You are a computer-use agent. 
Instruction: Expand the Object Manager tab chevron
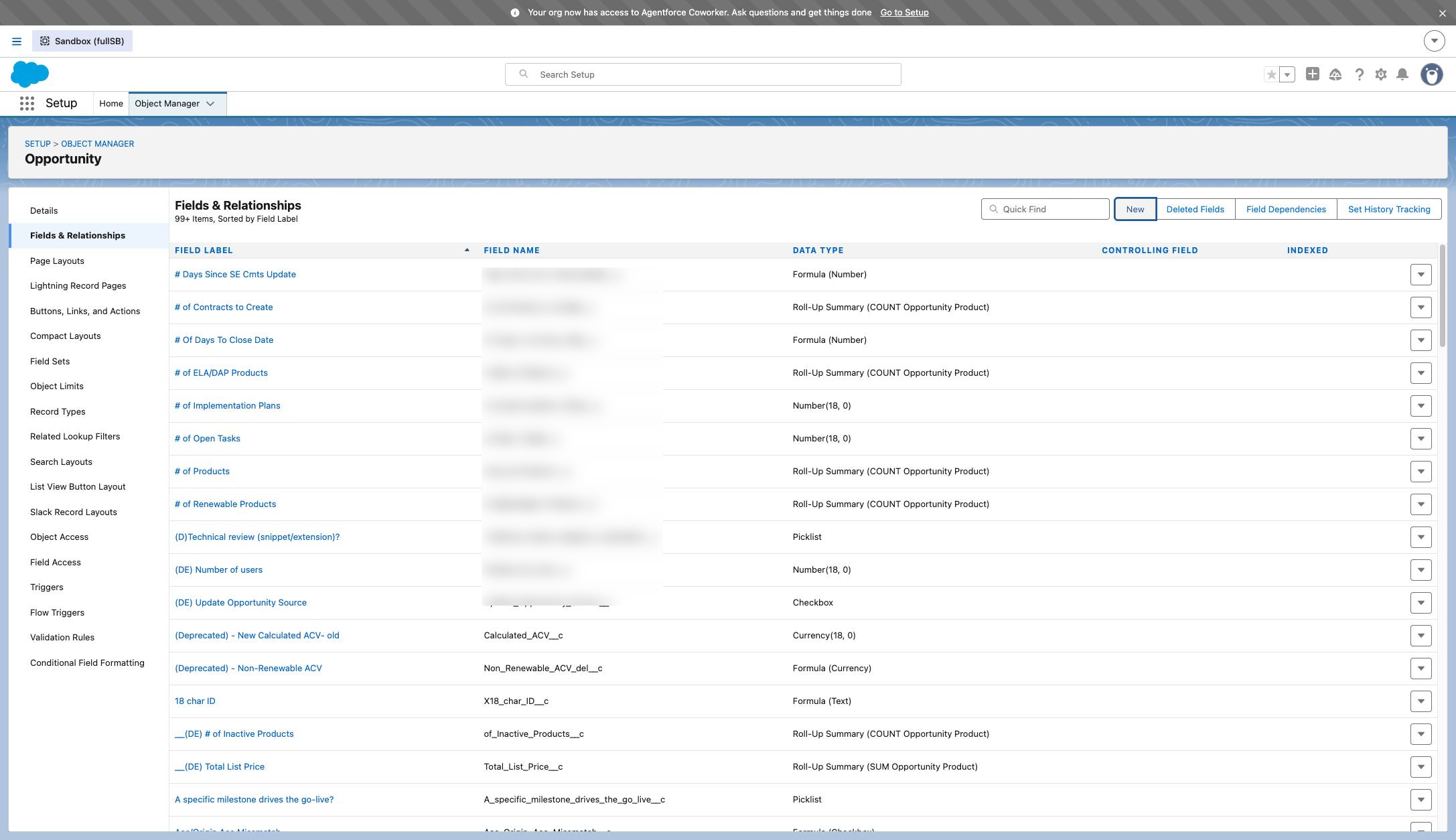click(210, 104)
